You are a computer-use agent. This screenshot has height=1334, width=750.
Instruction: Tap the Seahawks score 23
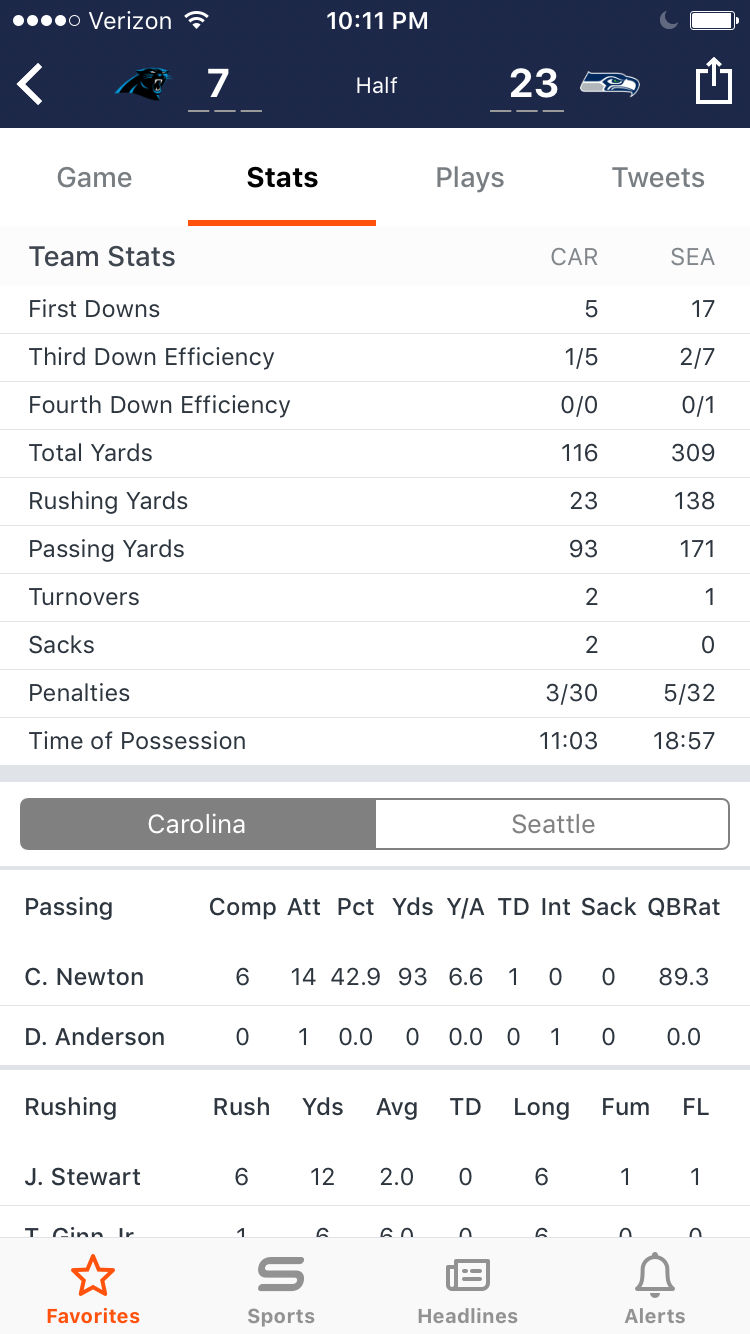(533, 84)
